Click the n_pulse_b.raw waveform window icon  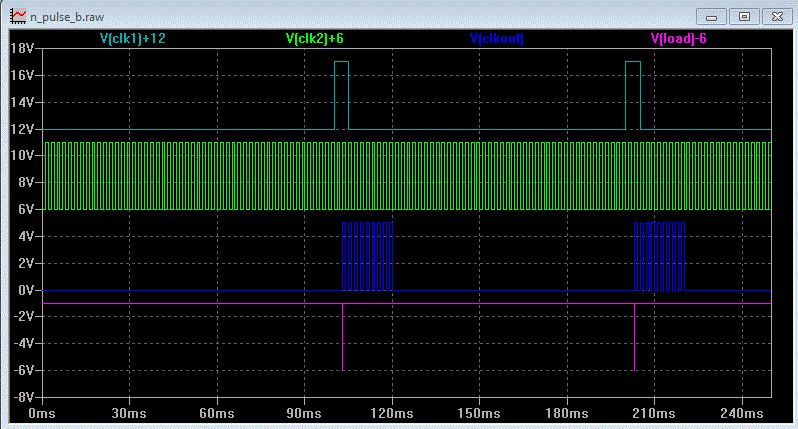(x=18, y=16)
